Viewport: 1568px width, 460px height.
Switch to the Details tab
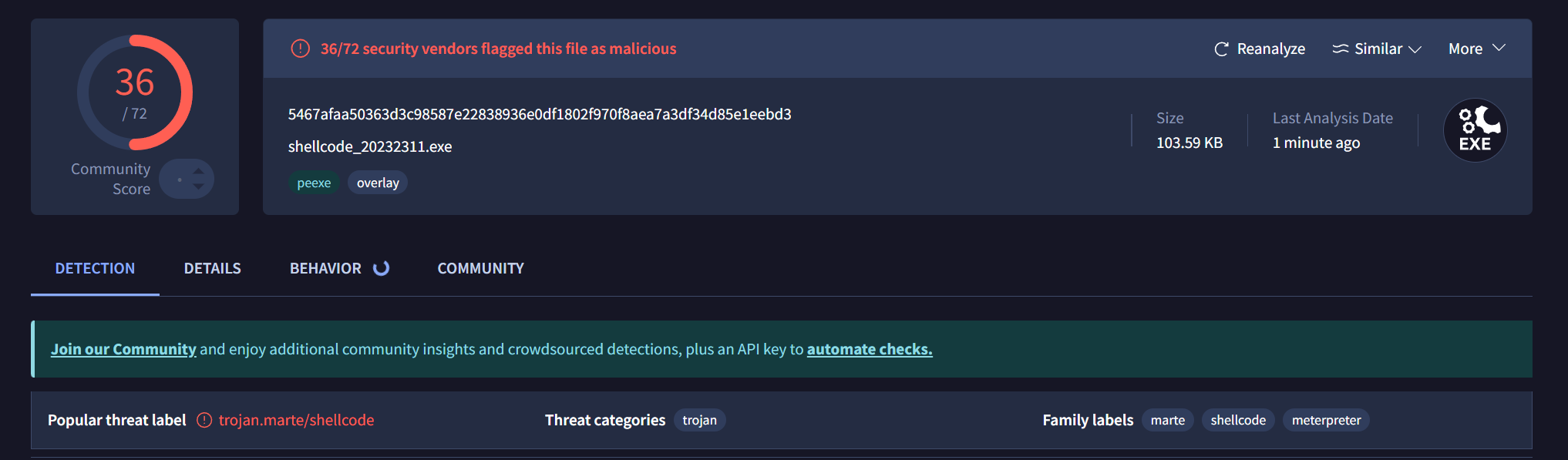tap(212, 268)
